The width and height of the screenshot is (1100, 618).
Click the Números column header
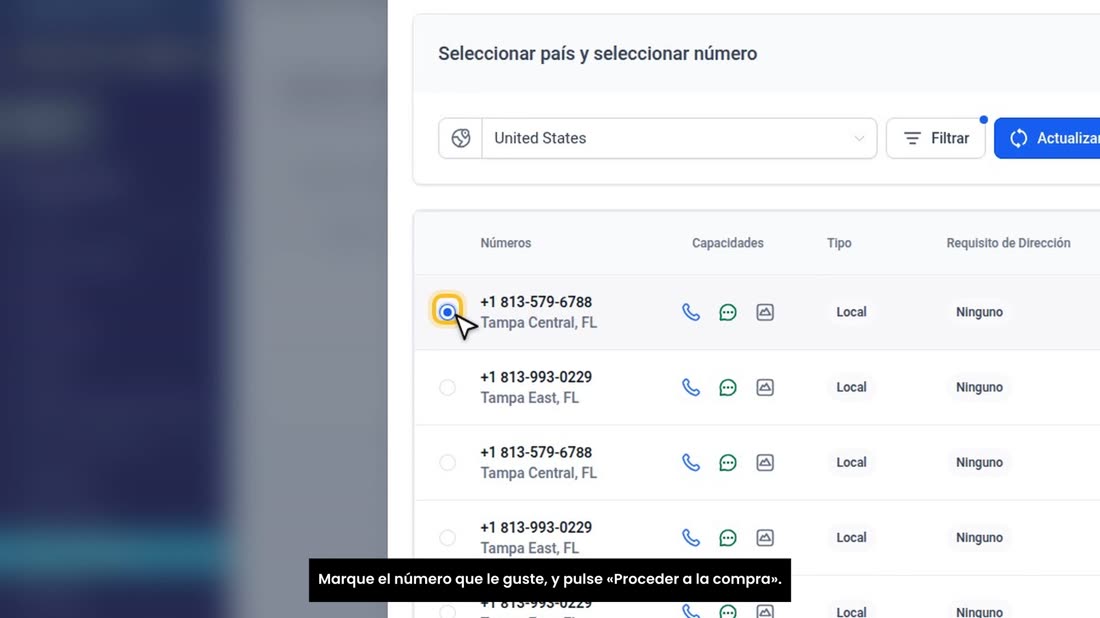506,243
